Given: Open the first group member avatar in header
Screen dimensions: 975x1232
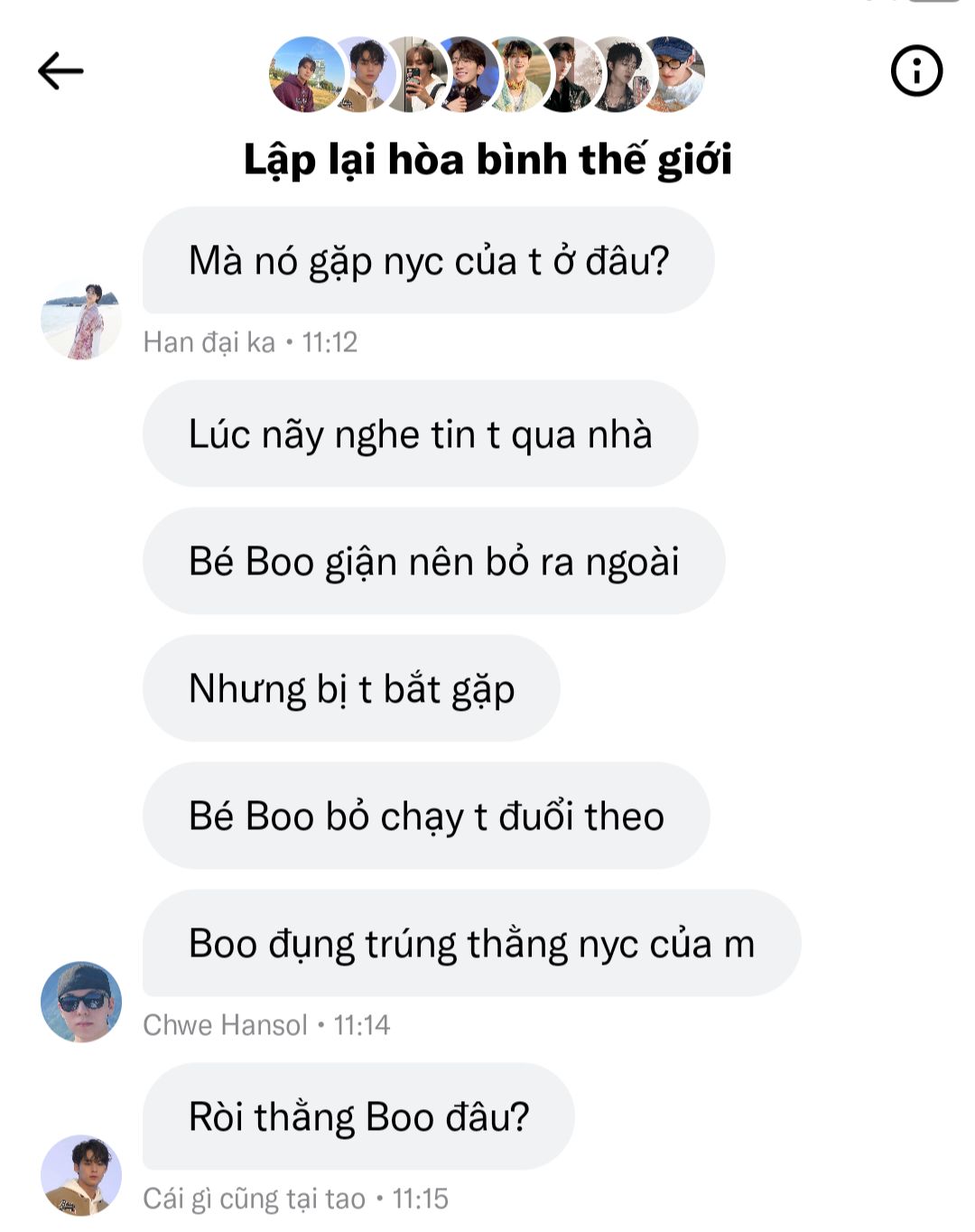Looking at the screenshot, I should 307,74.
